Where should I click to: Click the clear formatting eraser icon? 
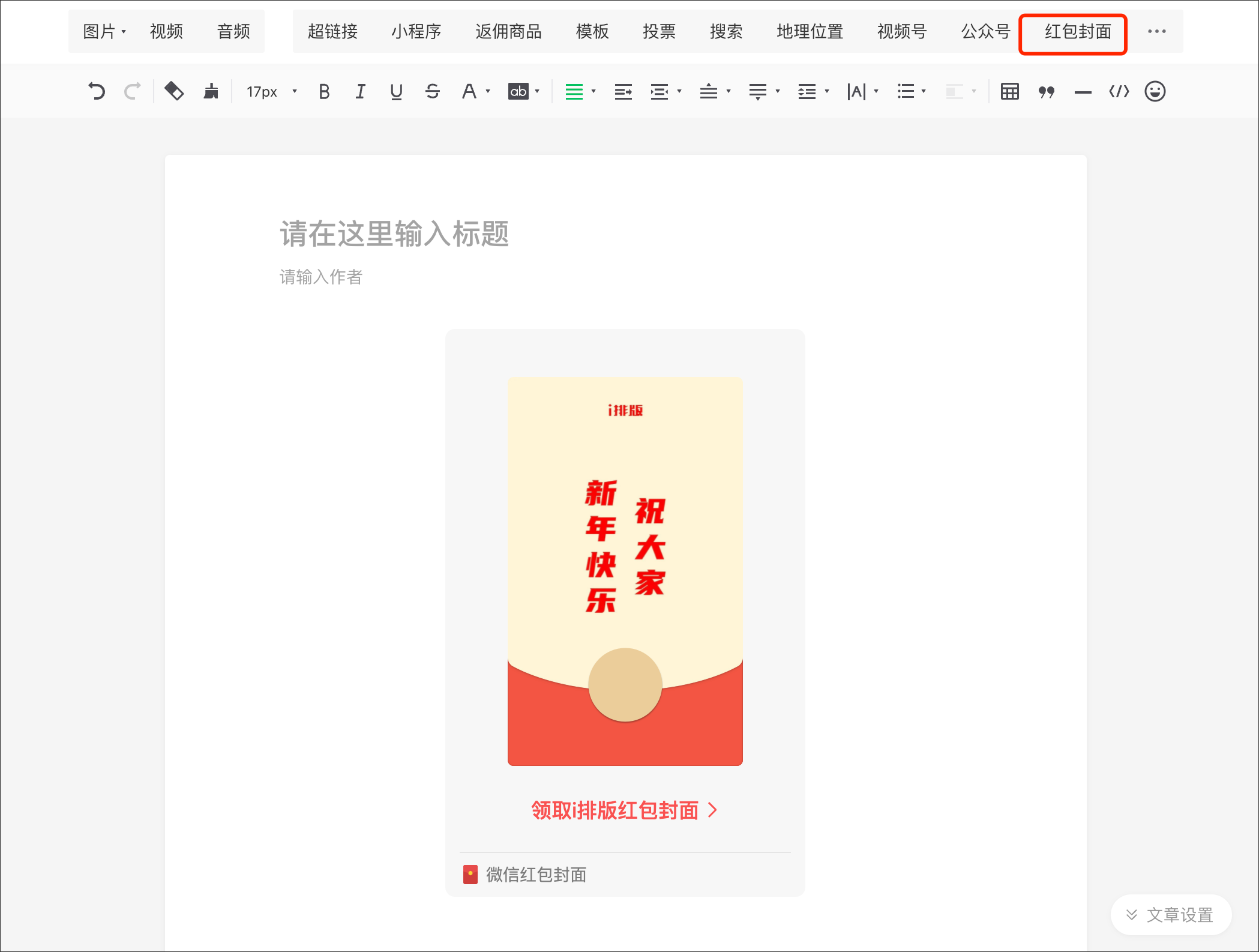point(174,91)
